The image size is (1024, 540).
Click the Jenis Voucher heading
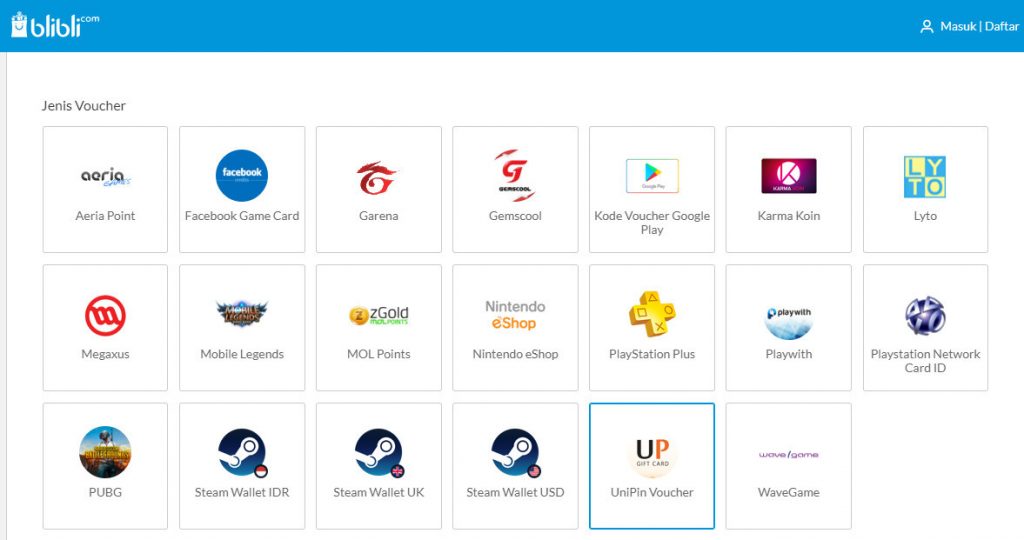click(84, 106)
